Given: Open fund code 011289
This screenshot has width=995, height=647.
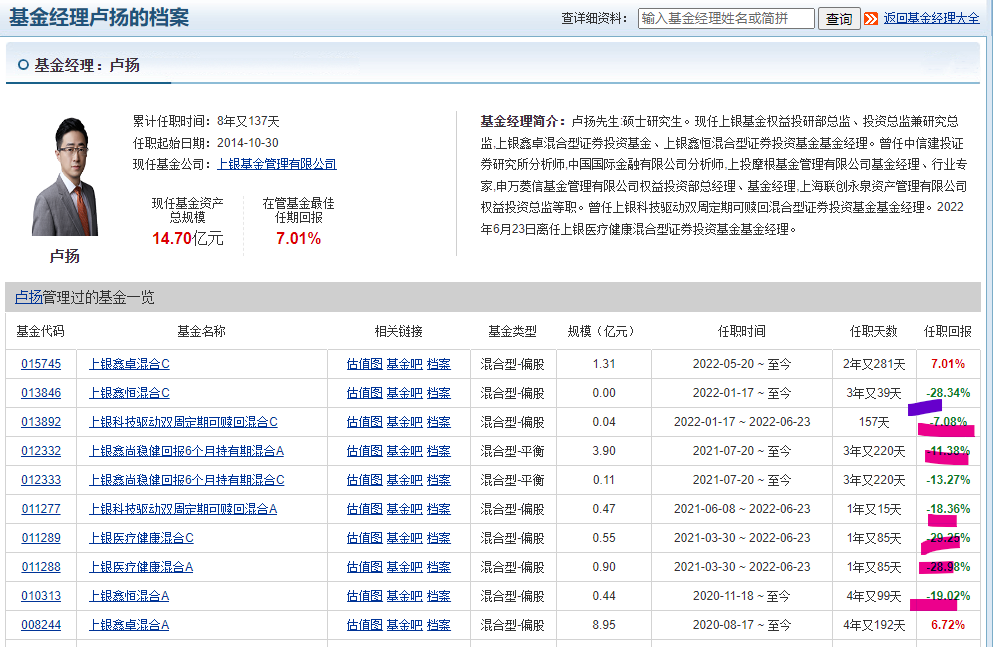Looking at the screenshot, I should 41,538.
